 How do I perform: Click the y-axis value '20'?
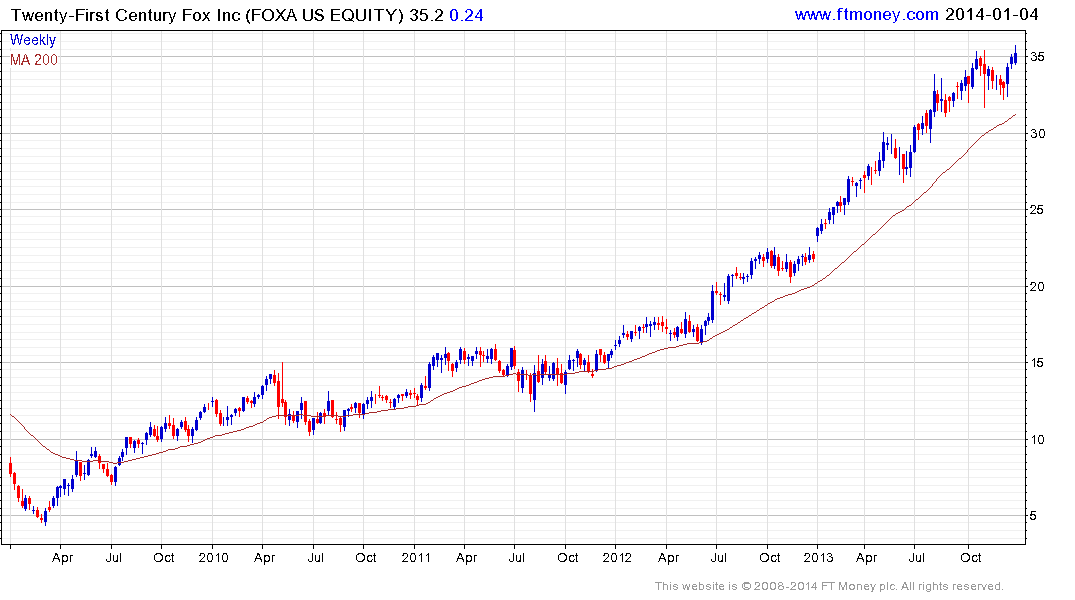(x=1037, y=286)
